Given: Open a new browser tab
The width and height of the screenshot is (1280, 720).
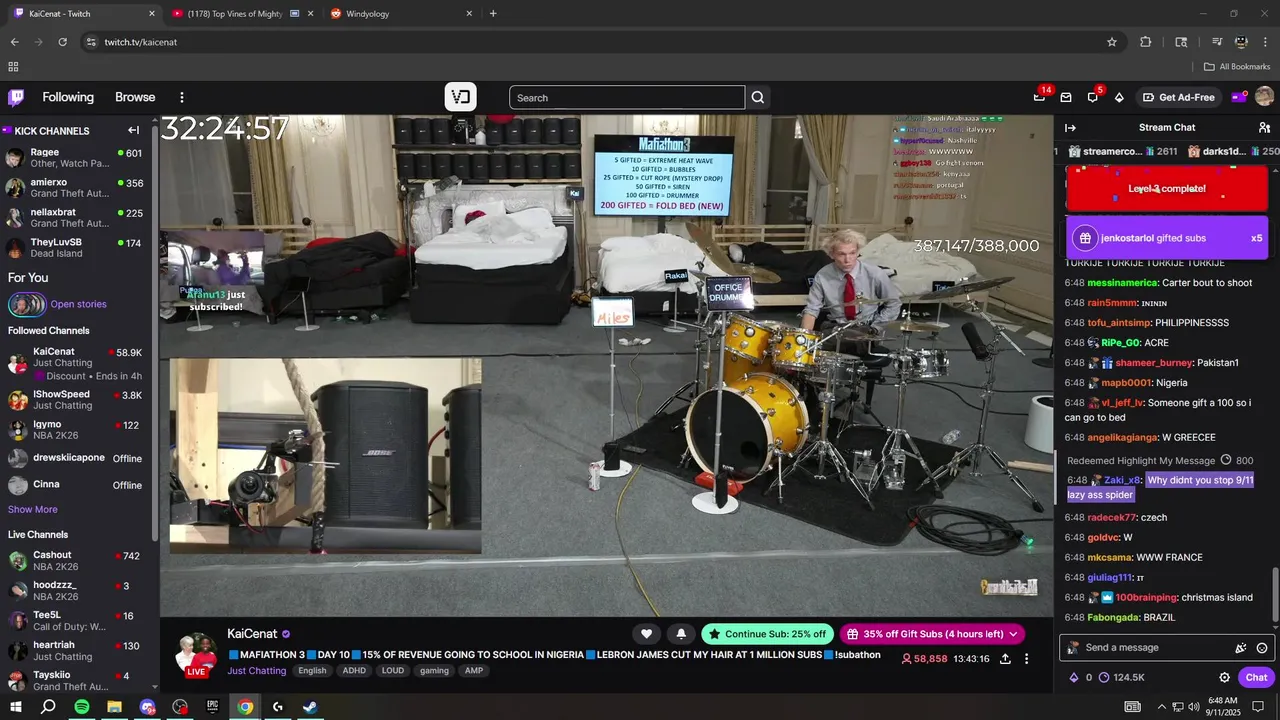Looking at the screenshot, I should click(493, 14).
